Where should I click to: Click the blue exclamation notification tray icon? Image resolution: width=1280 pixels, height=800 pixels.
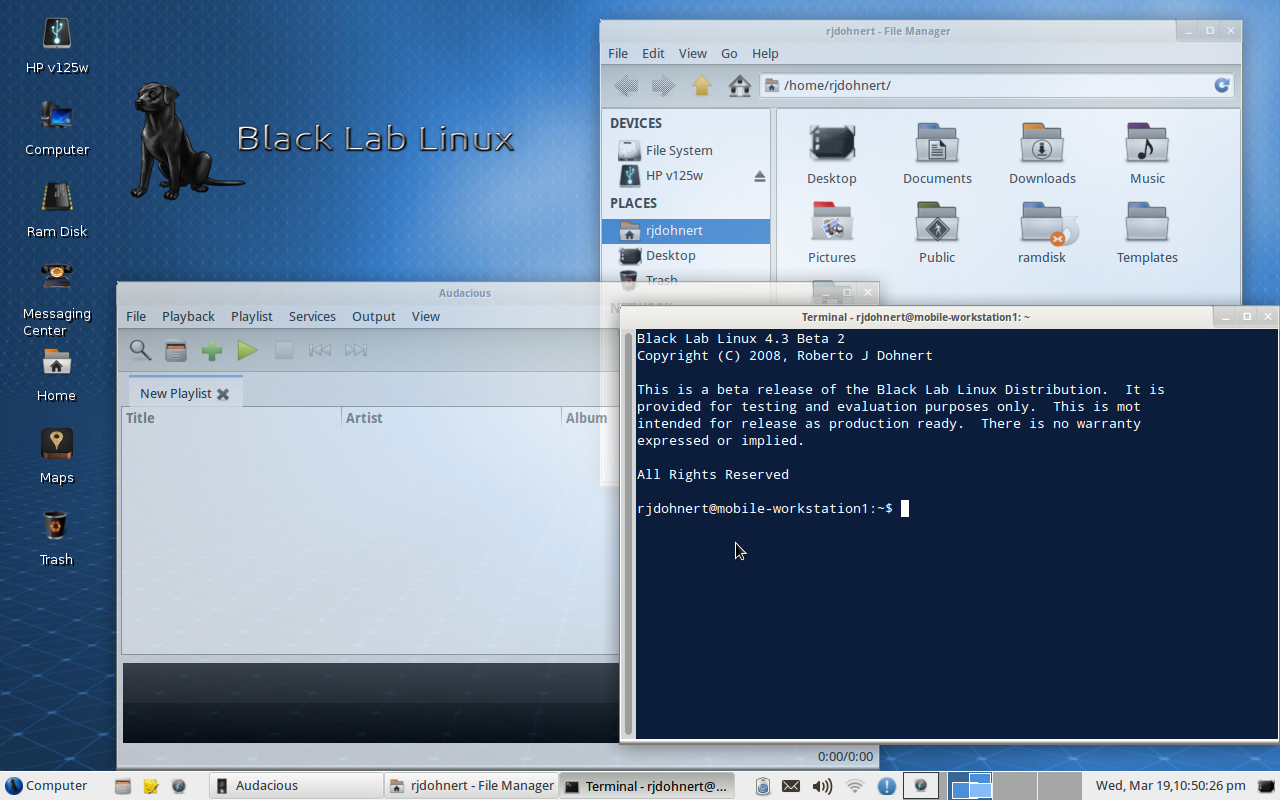(x=886, y=786)
